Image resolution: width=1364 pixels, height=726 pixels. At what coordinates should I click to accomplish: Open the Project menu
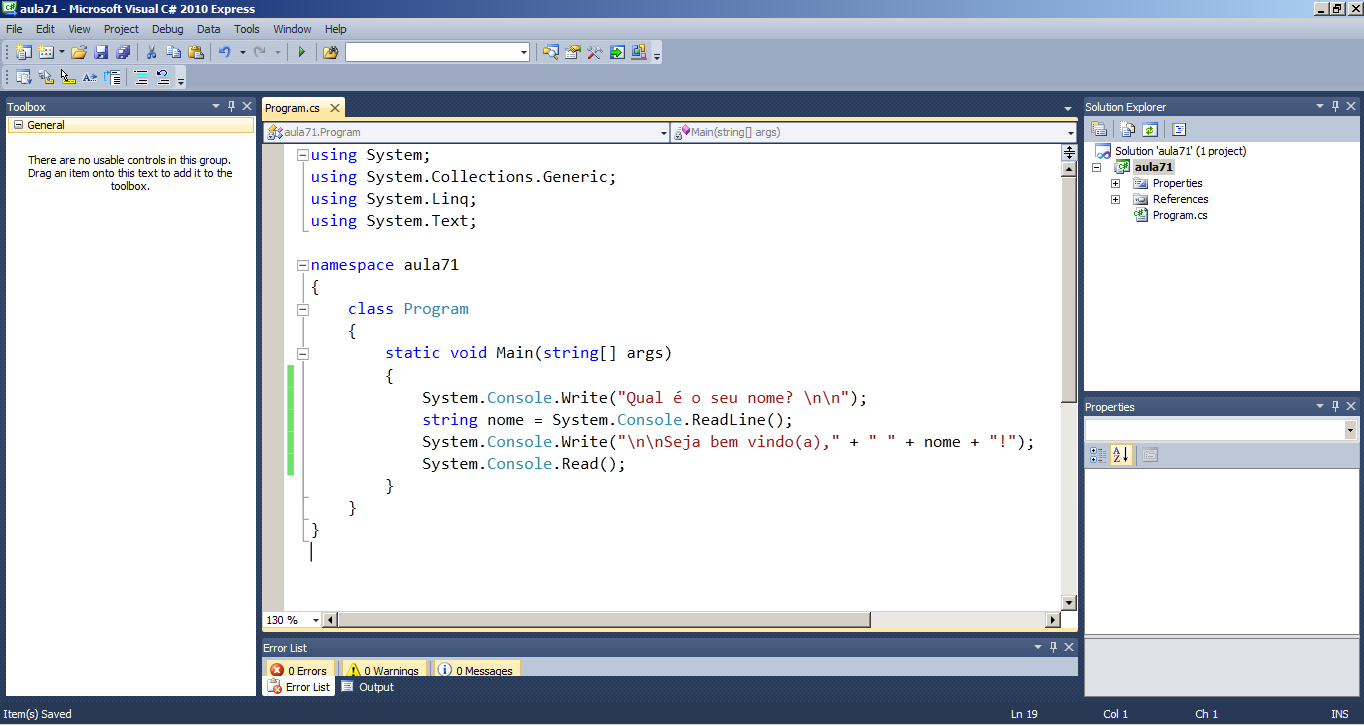(122, 29)
